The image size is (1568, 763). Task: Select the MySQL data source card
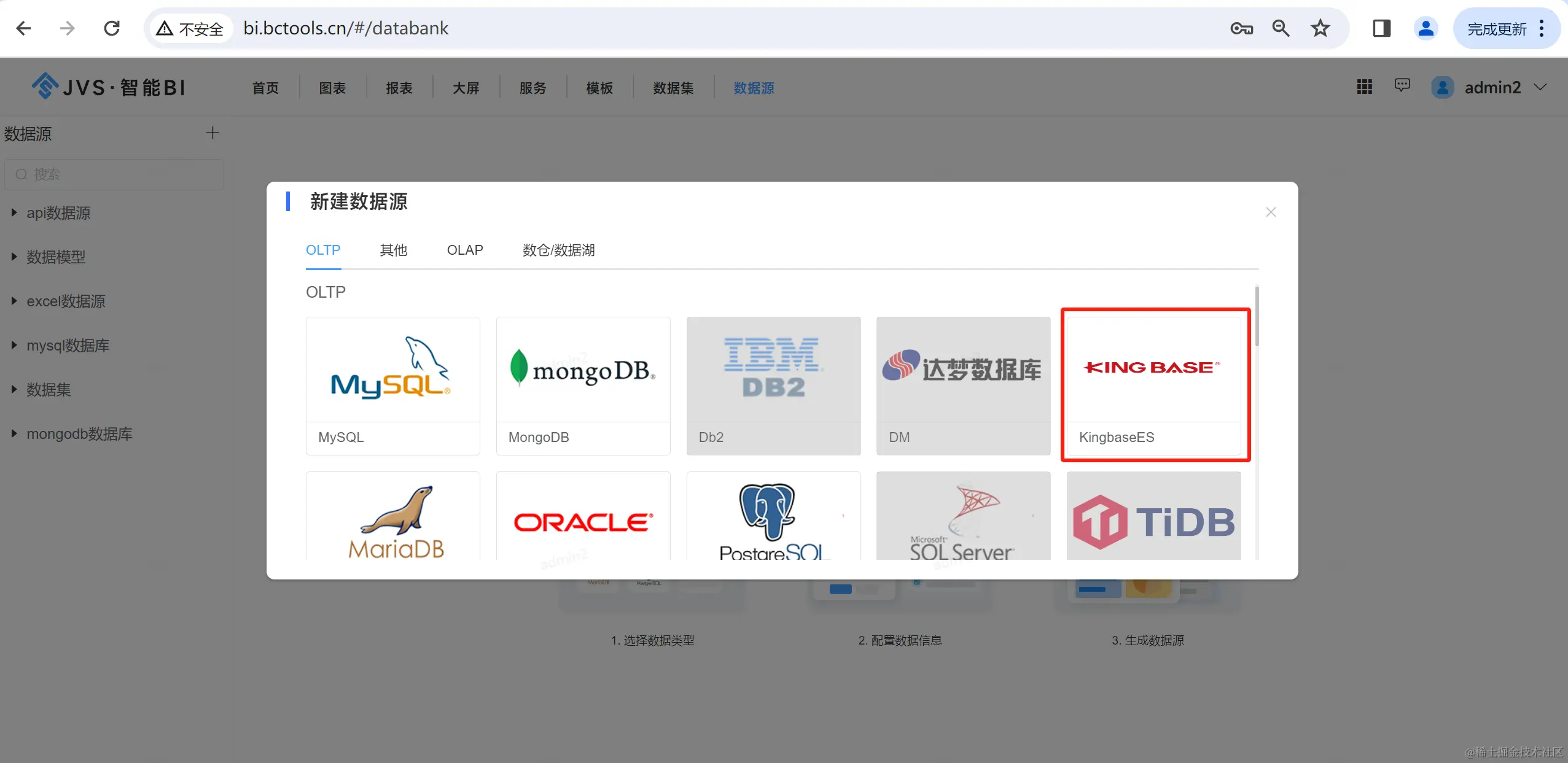click(x=392, y=385)
